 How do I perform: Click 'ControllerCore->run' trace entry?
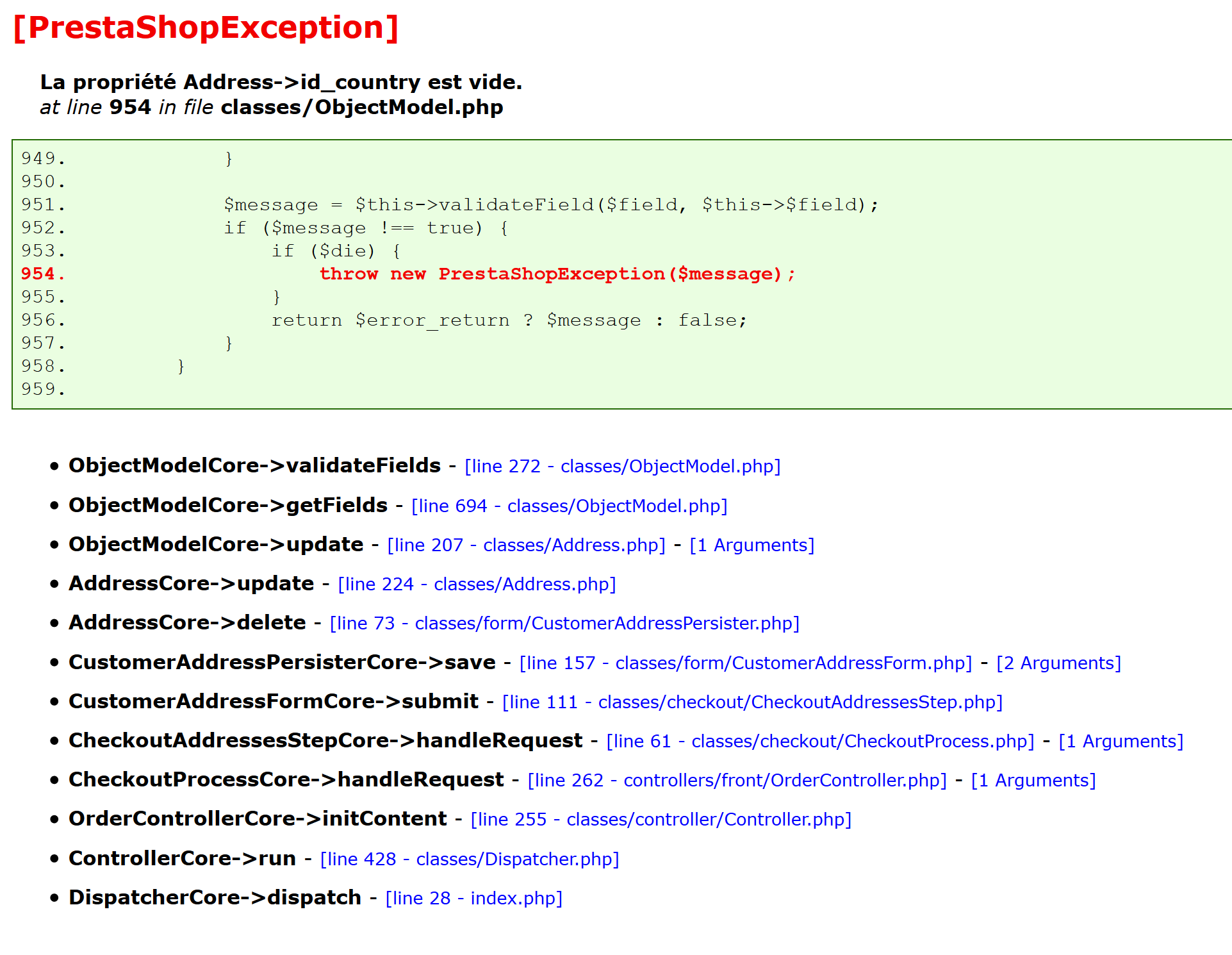(x=183, y=858)
